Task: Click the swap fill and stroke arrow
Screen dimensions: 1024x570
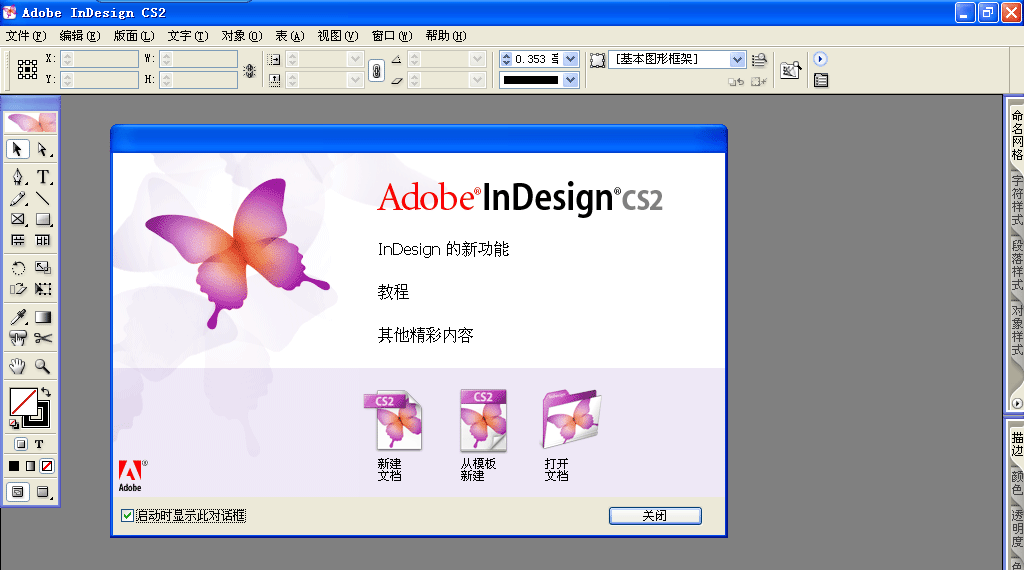Action: (x=46, y=392)
